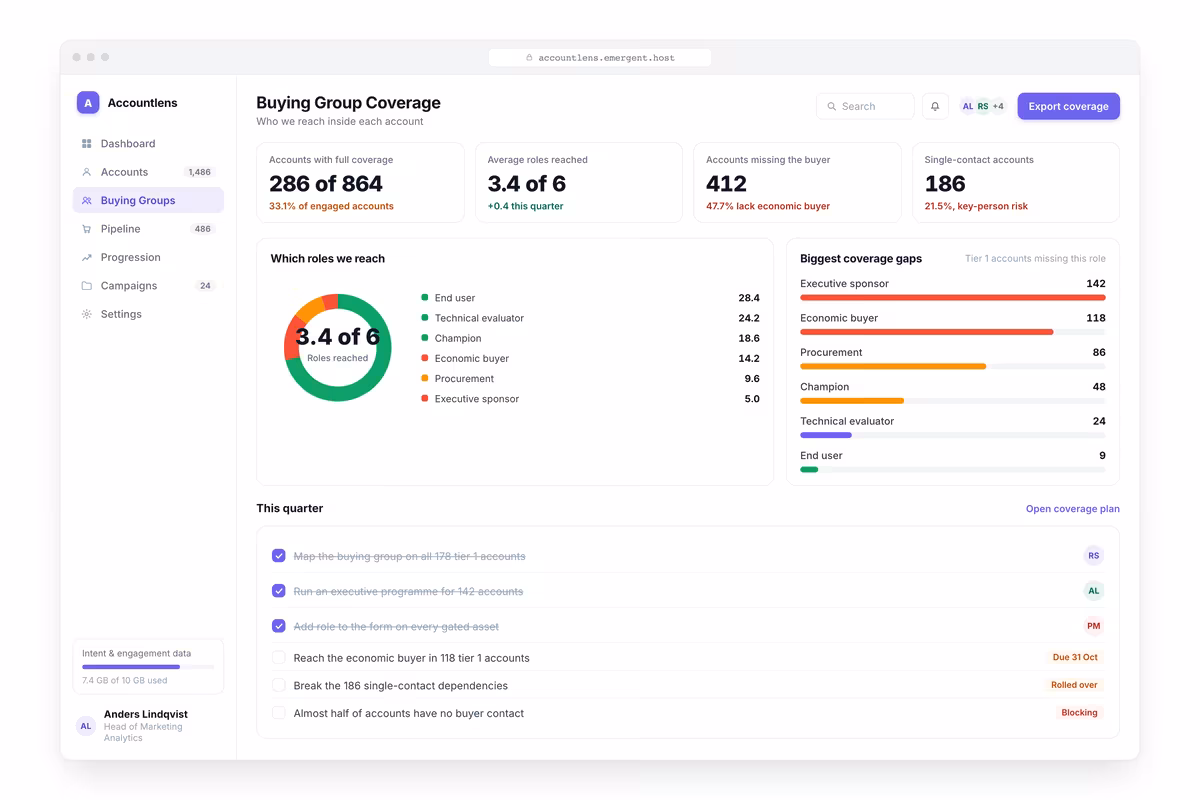Go to Accounts in the sidebar

coord(148,172)
